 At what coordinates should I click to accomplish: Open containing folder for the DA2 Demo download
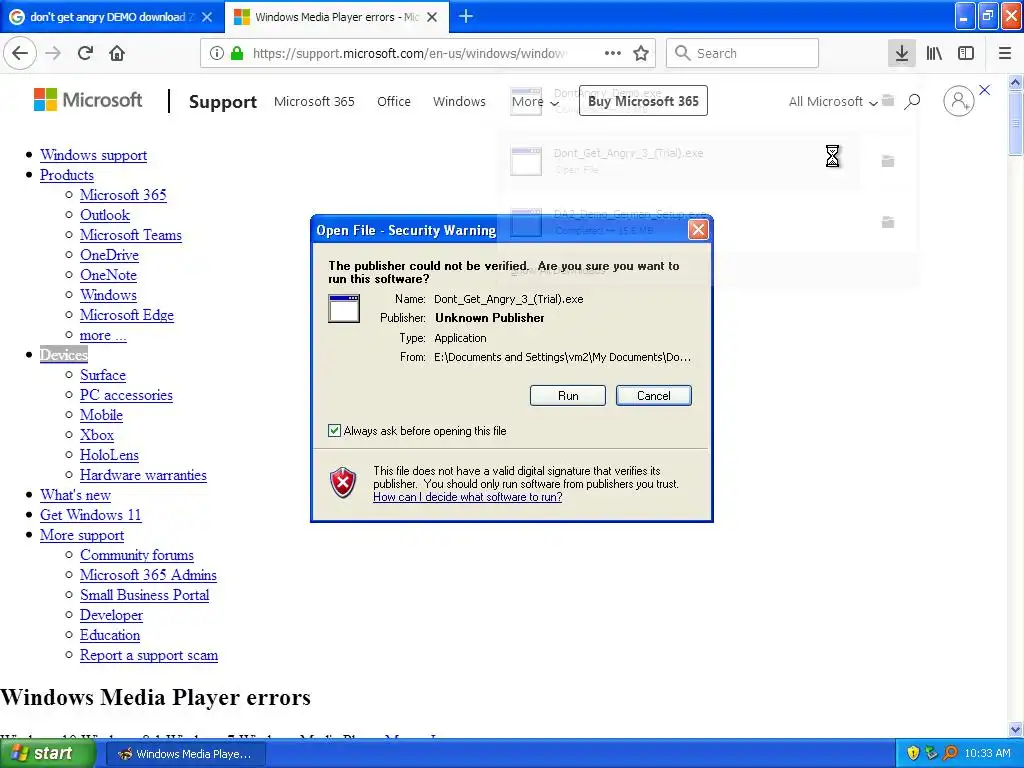point(888,222)
